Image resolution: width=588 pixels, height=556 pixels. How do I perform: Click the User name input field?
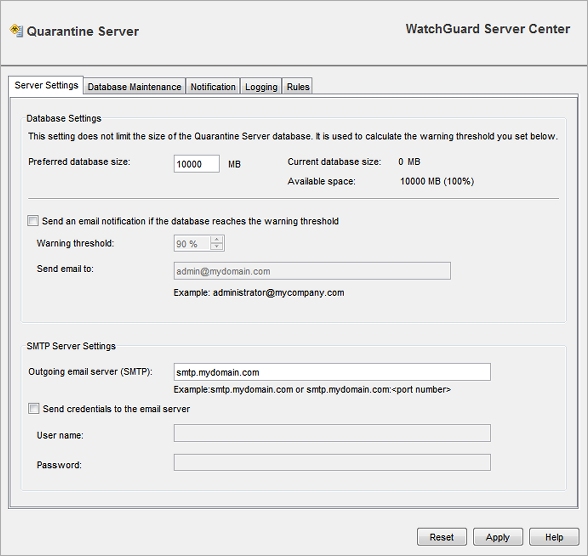[332, 433]
